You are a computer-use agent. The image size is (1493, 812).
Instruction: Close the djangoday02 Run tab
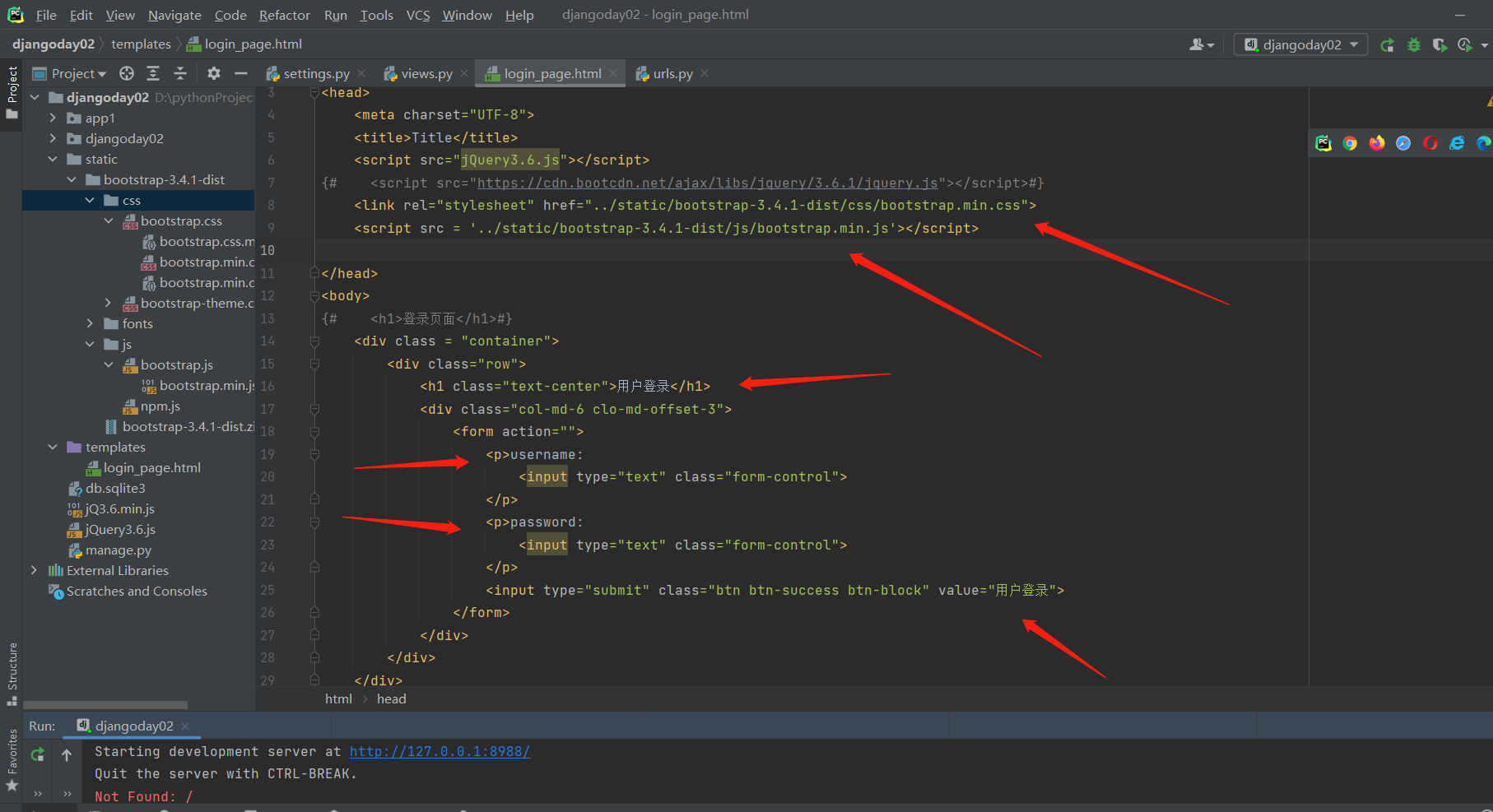click(185, 726)
